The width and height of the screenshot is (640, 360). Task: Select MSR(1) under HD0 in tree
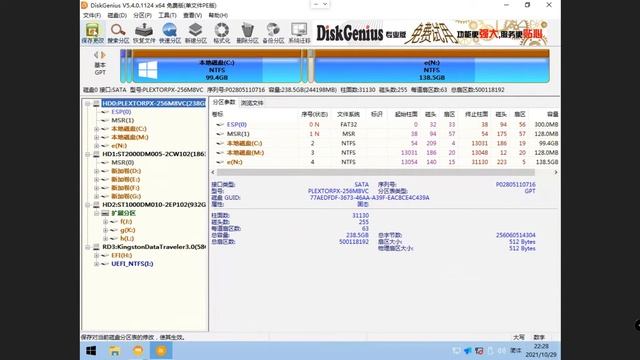(122, 120)
